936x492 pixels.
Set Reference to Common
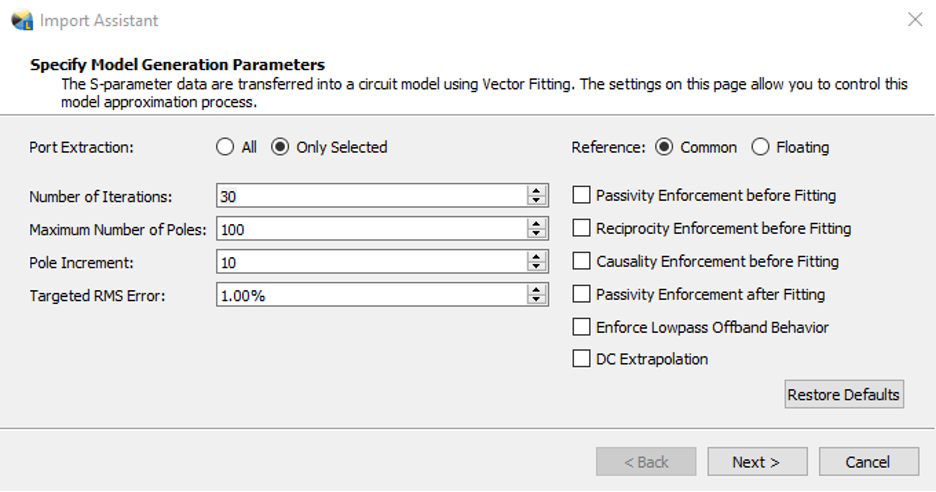coord(664,147)
